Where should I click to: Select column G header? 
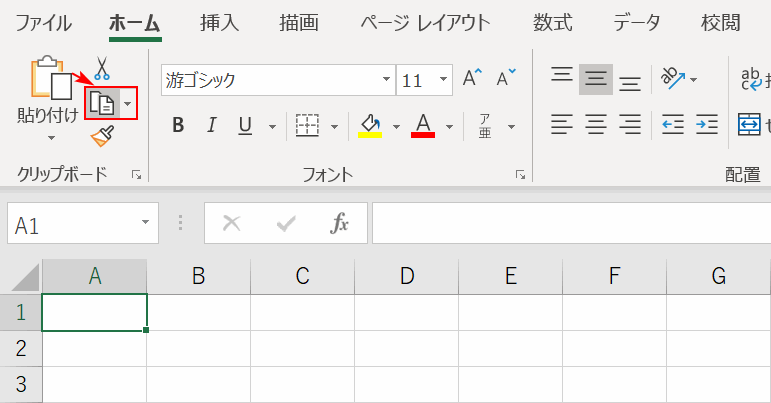[718, 276]
